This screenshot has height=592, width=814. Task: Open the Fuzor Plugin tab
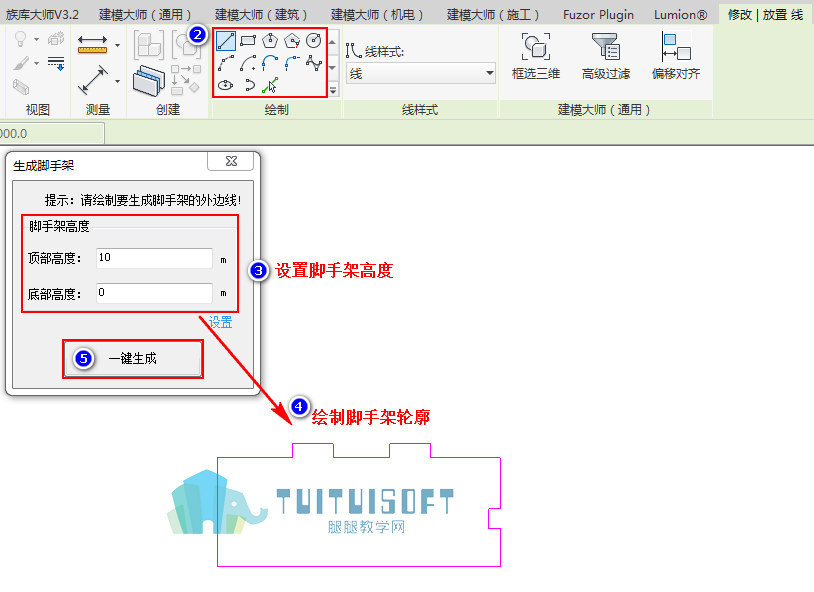[598, 15]
